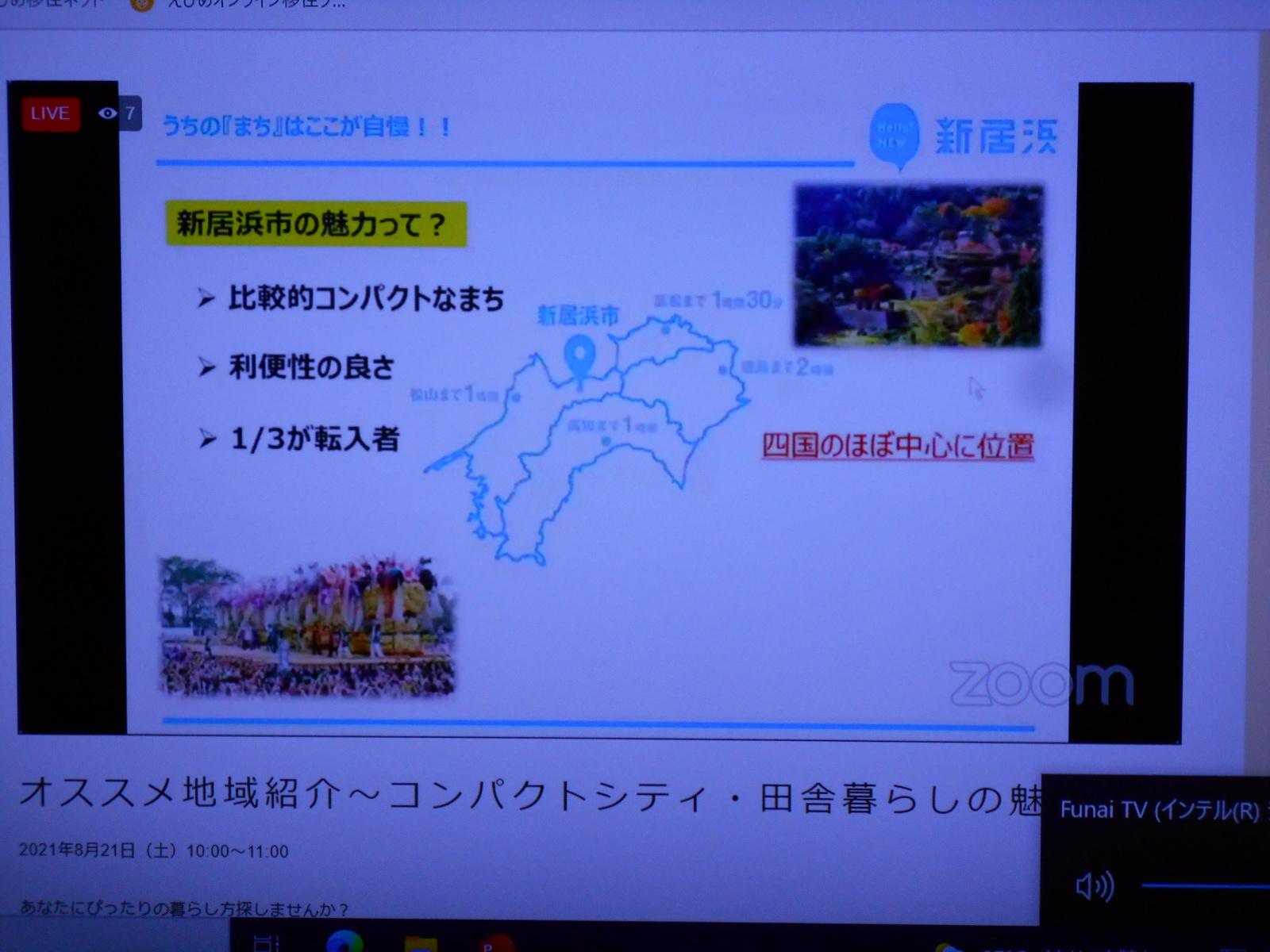Click the yellow label 新居浜市の魅力って？
The height and width of the screenshot is (952, 1270).
coord(315,225)
